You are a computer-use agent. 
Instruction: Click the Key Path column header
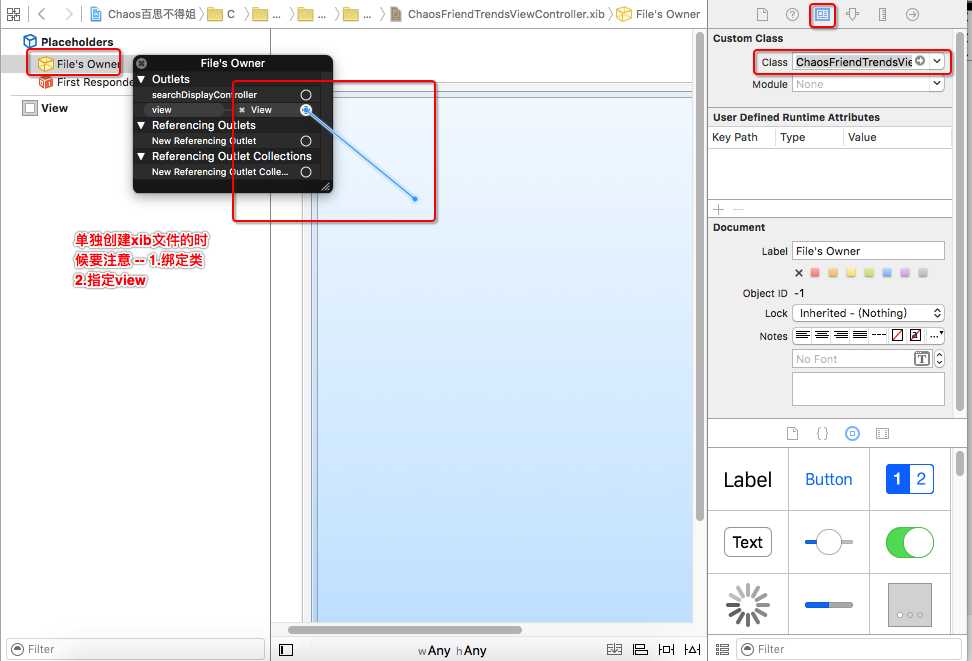tap(735, 137)
